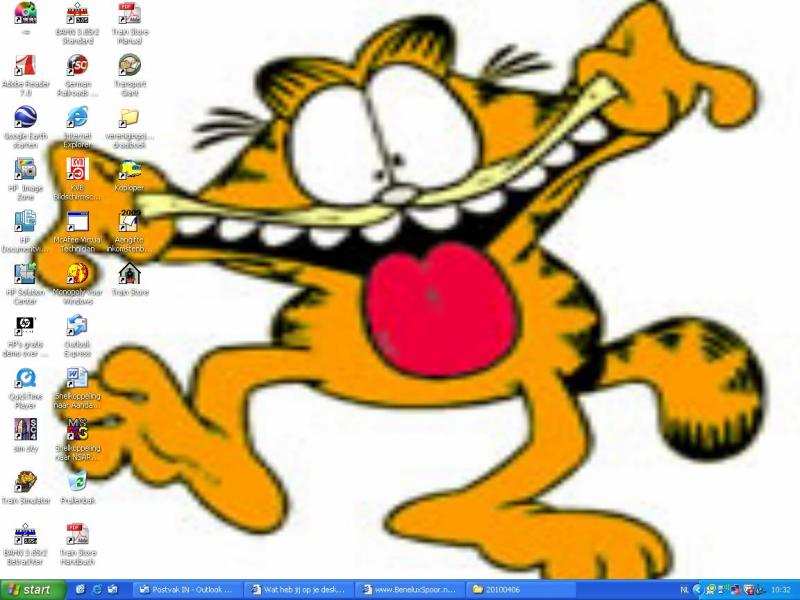Screen dimensions: 800x600
Task: Expand hidden system tray icons with the arrow
Action: coord(697,590)
